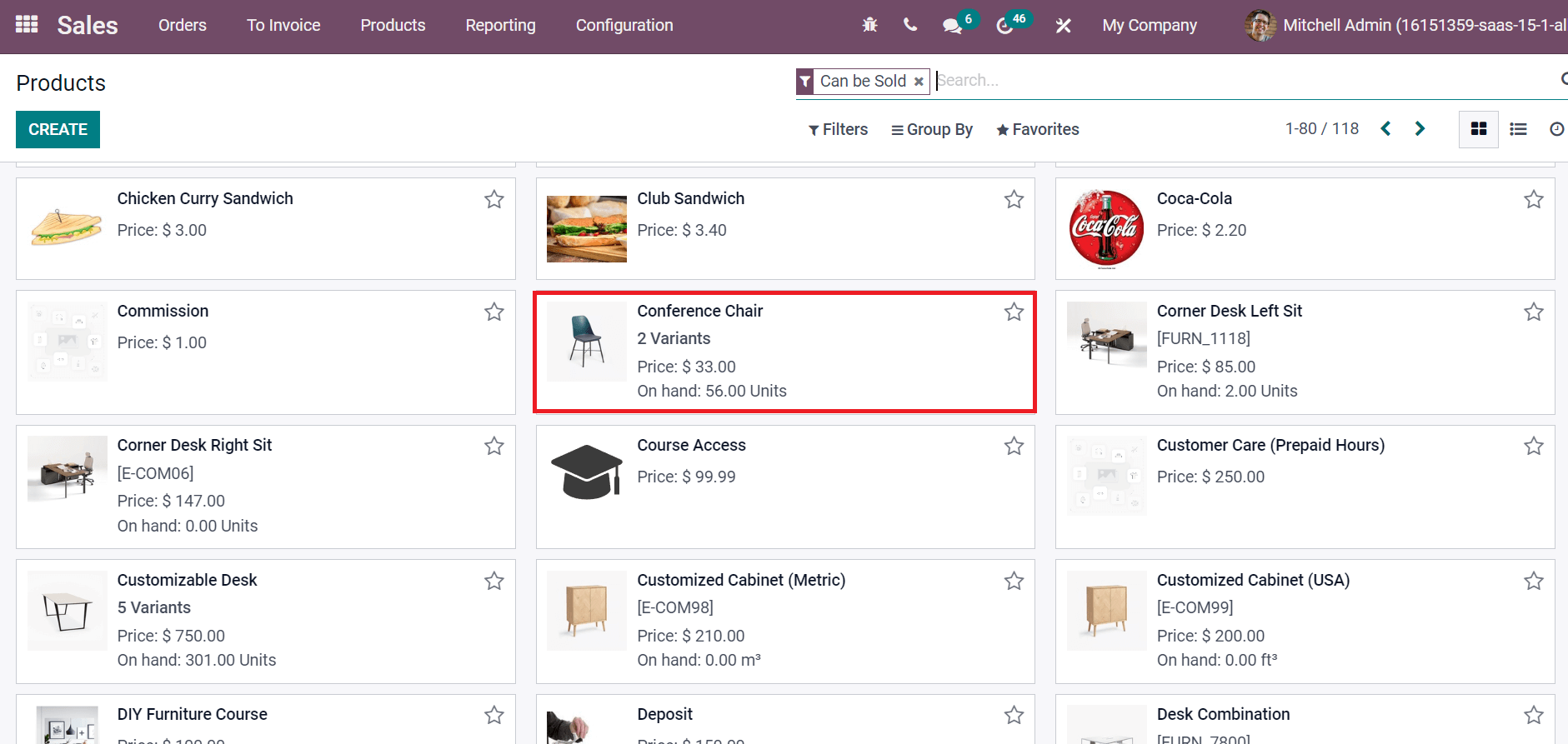The width and height of the screenshot is (1568, 744).
Task: Expand the Group By dropdown
Action: pyautogui.click(x=932, y=129)
